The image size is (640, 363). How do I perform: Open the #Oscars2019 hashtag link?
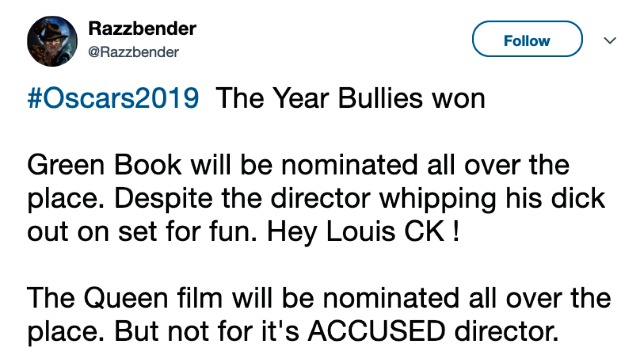point(113,98)
